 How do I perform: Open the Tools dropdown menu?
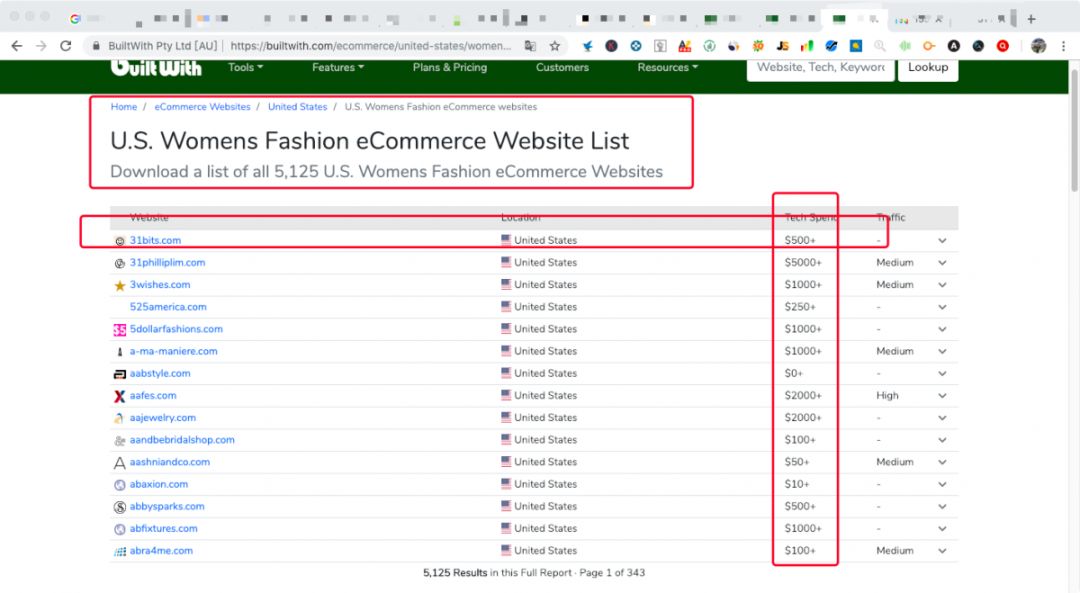tap(245, 67)
